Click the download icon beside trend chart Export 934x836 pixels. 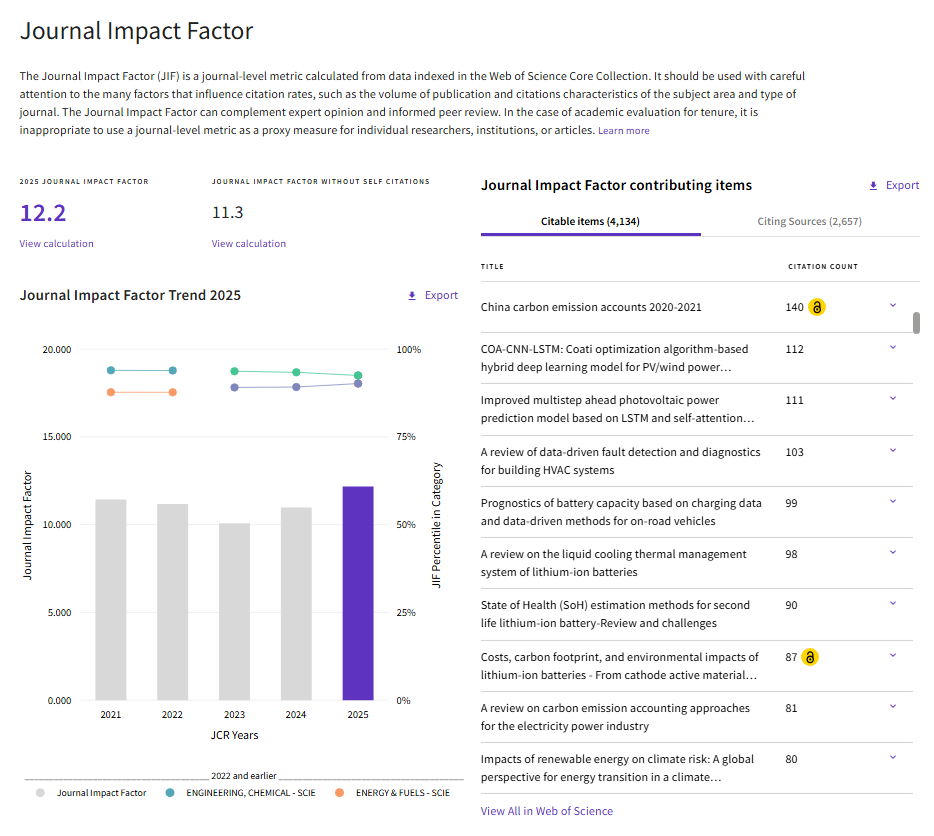coord(412,296)
